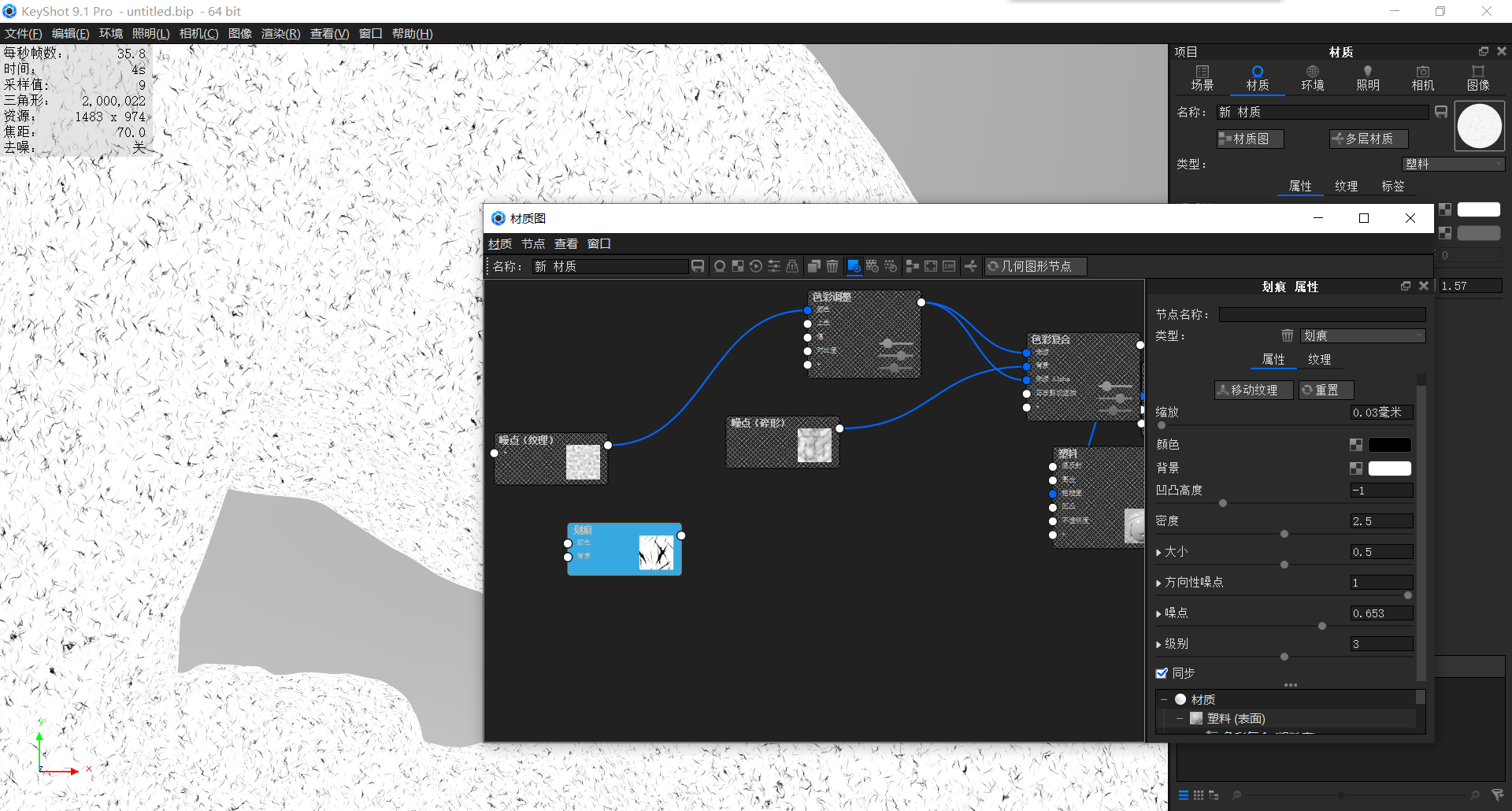Click the 移动纹理 button
The width and height of the screenshot is (1512, 811).
(x=1253, y=390)
